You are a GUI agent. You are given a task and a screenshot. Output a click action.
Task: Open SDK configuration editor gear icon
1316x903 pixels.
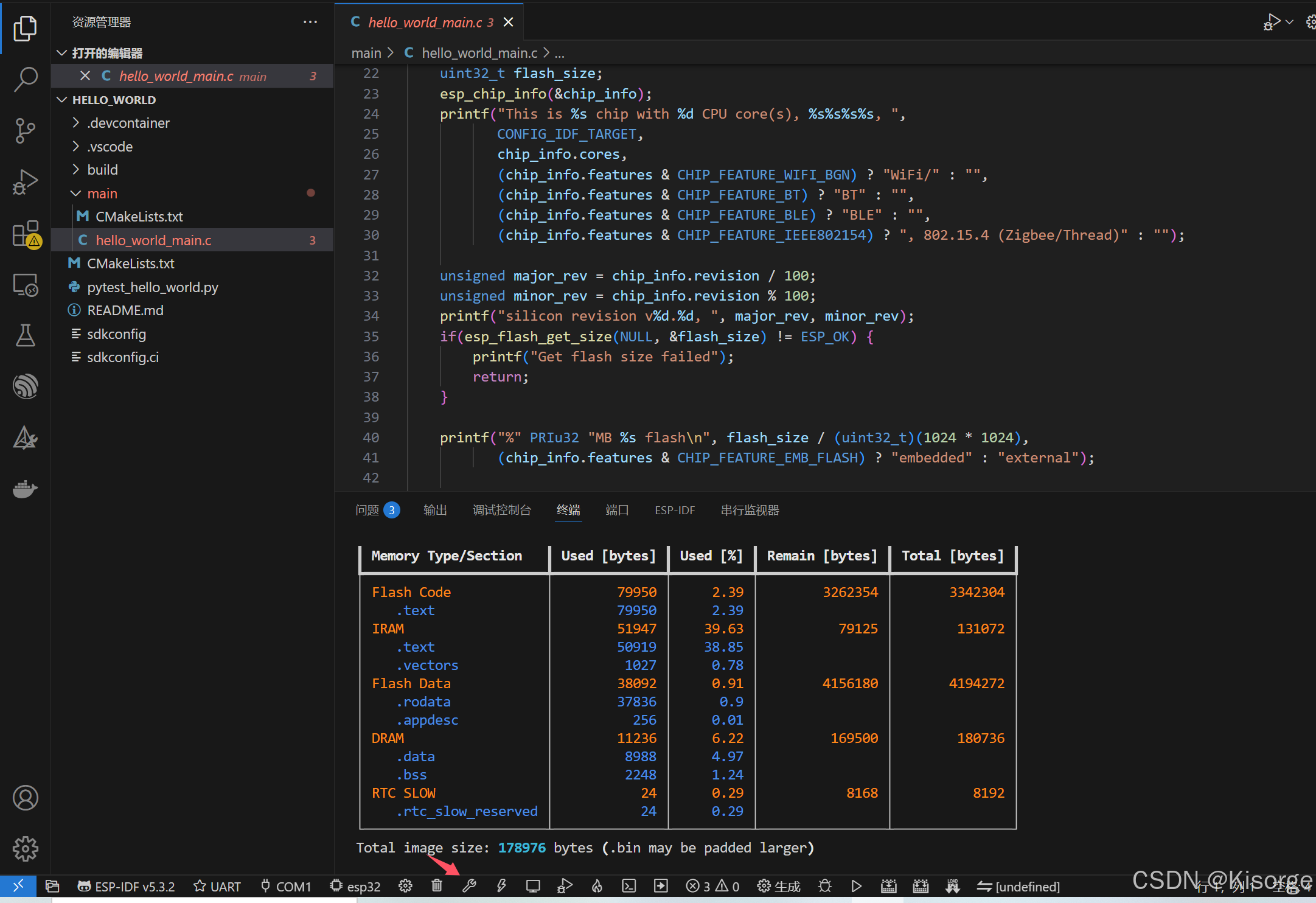pyautogui.click(x=405, y=886)
